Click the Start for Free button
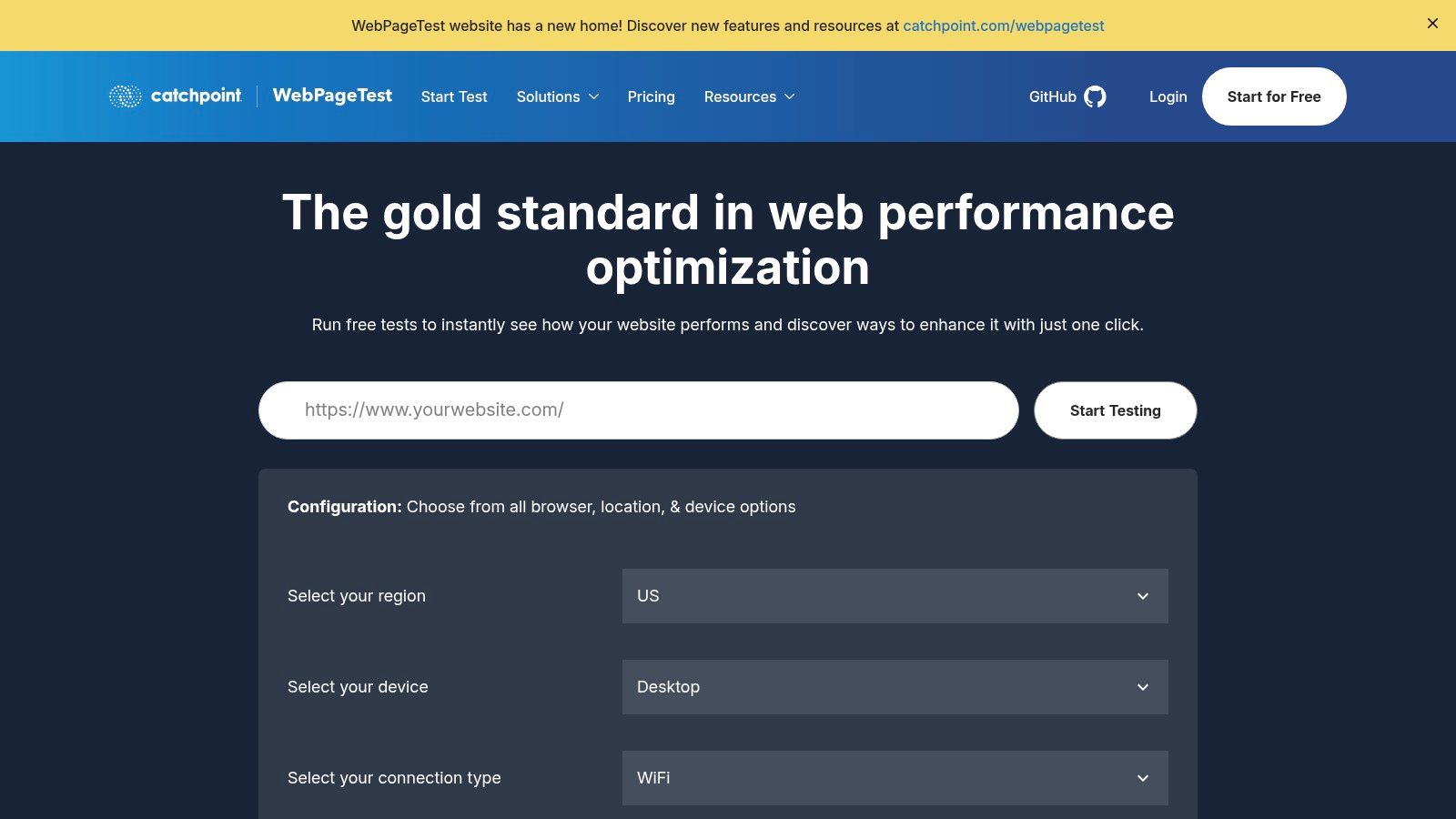Image resolution: width=1456 pixels, height=819 pixels. pos(1274,96)
